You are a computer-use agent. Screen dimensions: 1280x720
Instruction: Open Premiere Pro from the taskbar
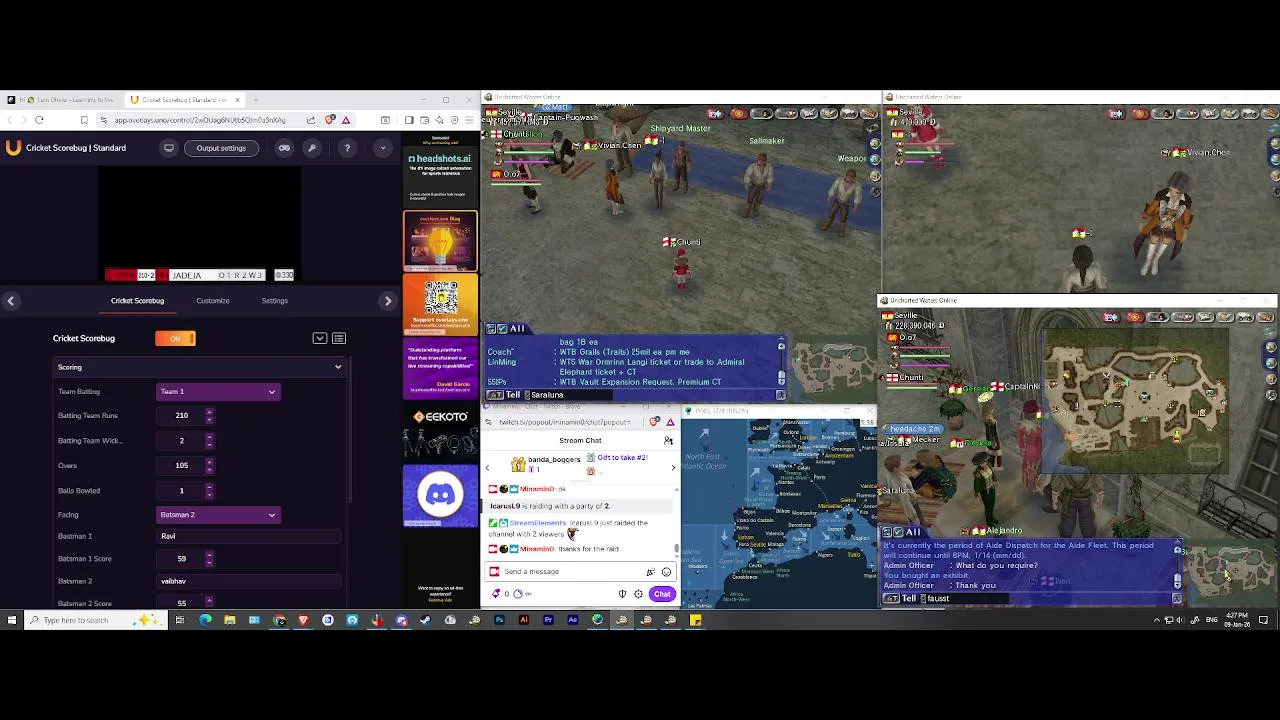tap(548, 620)
